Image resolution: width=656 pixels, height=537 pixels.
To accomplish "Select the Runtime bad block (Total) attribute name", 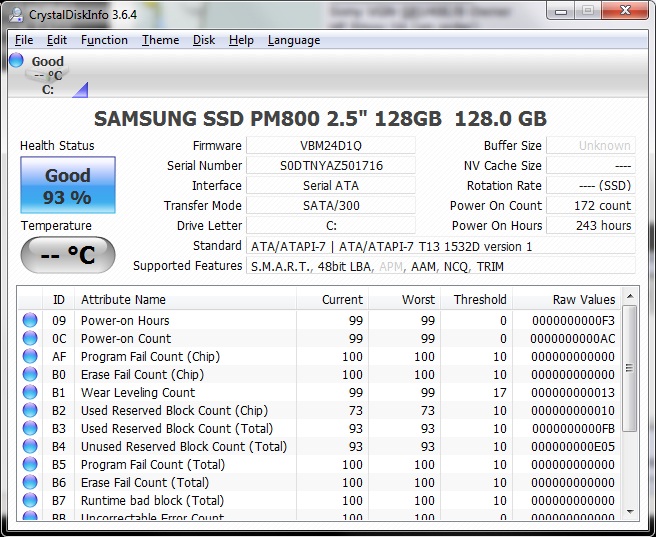I will point(152,501).
